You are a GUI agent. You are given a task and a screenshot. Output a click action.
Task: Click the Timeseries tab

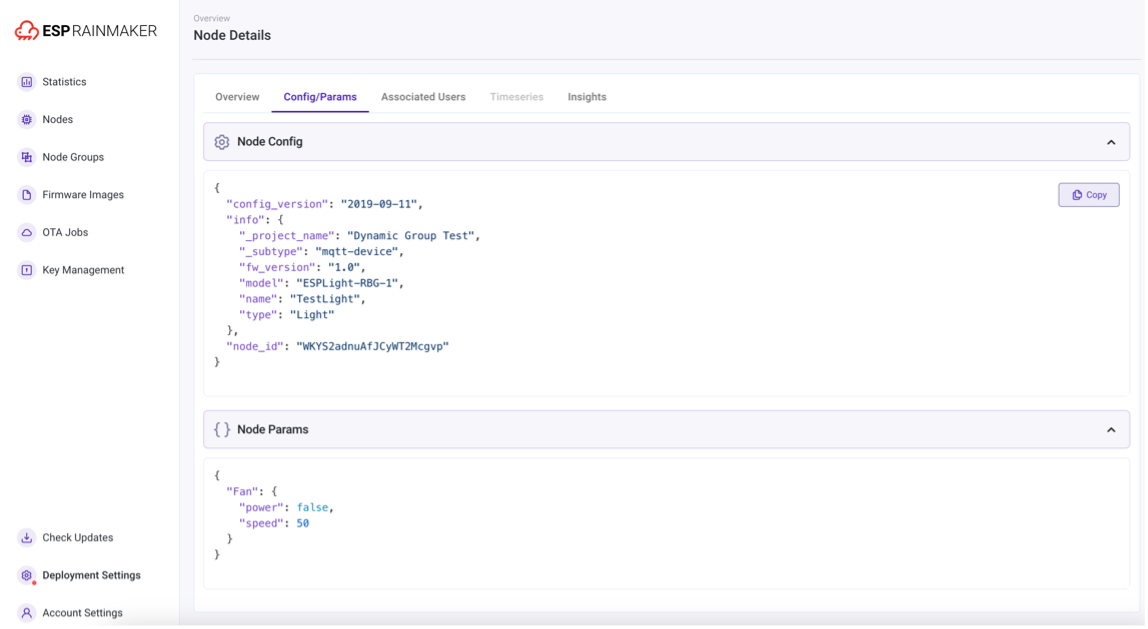[517, 97]
